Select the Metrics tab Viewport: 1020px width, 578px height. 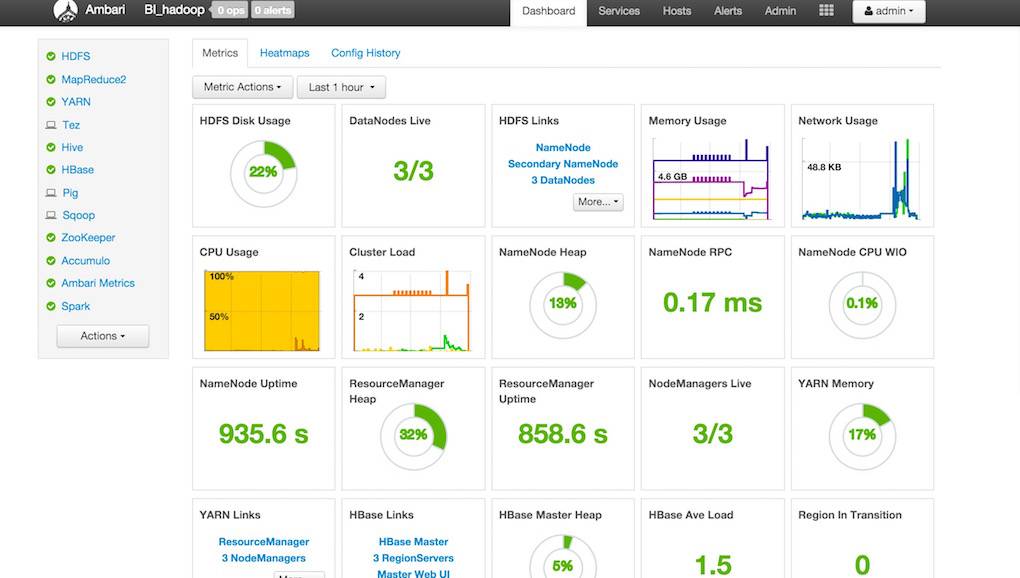click(x=220, y=53)
